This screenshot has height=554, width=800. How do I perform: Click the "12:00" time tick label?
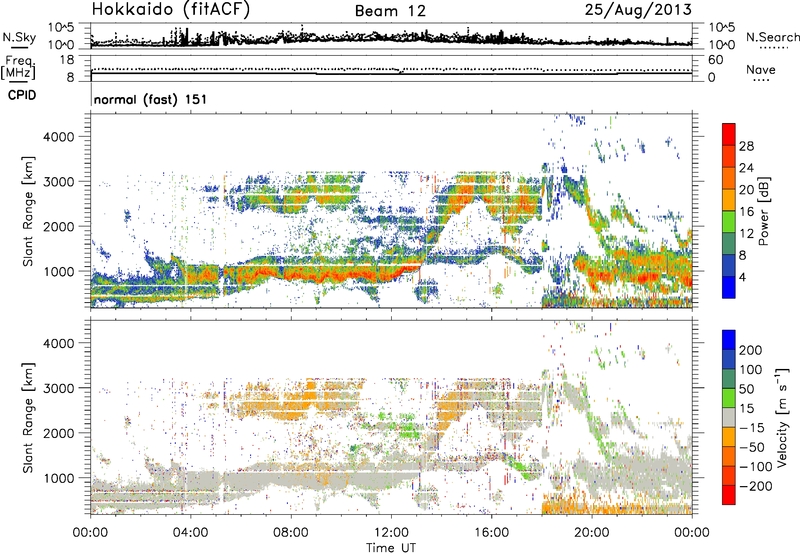tap(391, 533)
